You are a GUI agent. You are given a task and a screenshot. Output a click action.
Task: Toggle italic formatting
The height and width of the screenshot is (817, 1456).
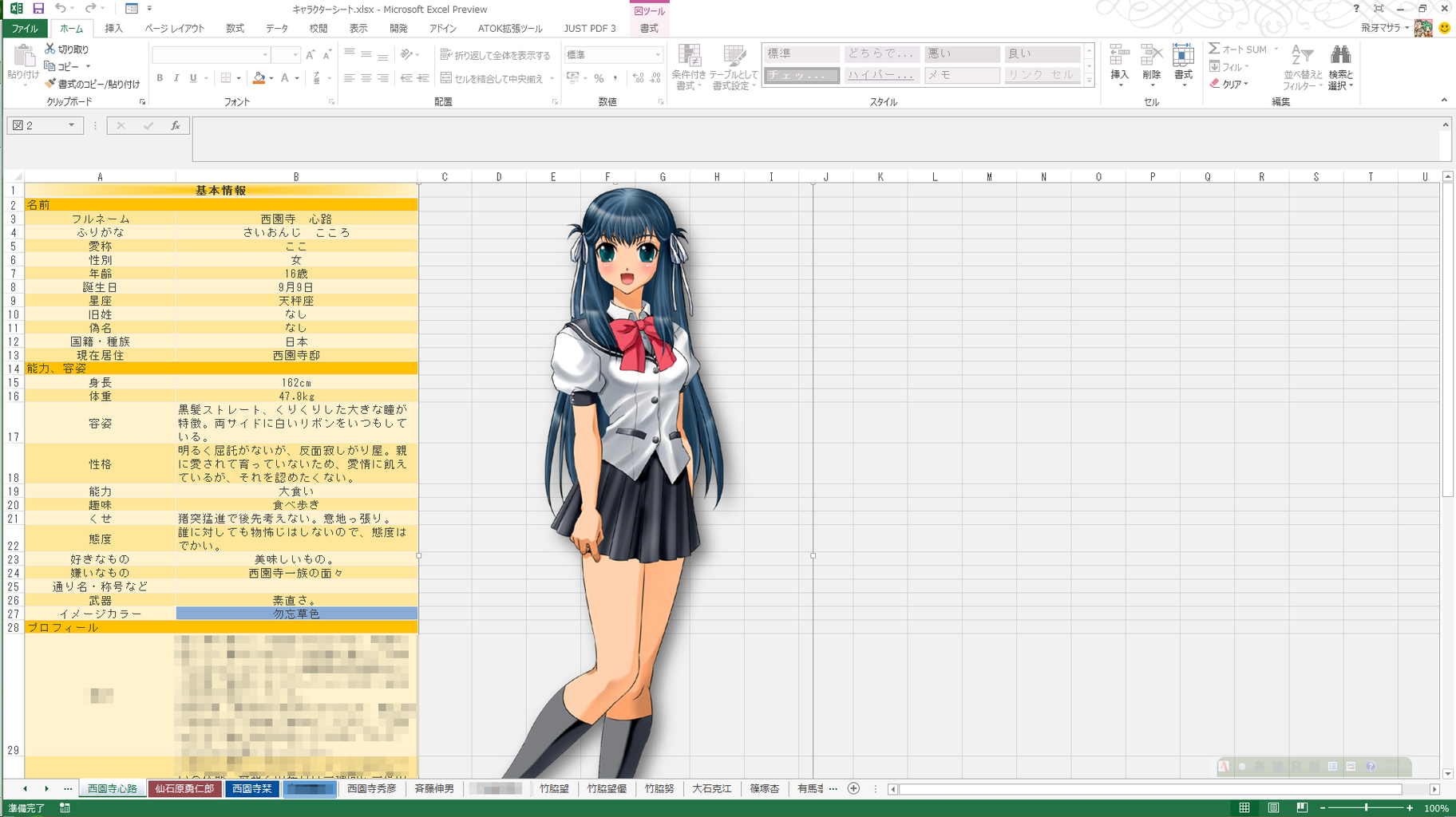pyautogui.click(x=176, y=78)
